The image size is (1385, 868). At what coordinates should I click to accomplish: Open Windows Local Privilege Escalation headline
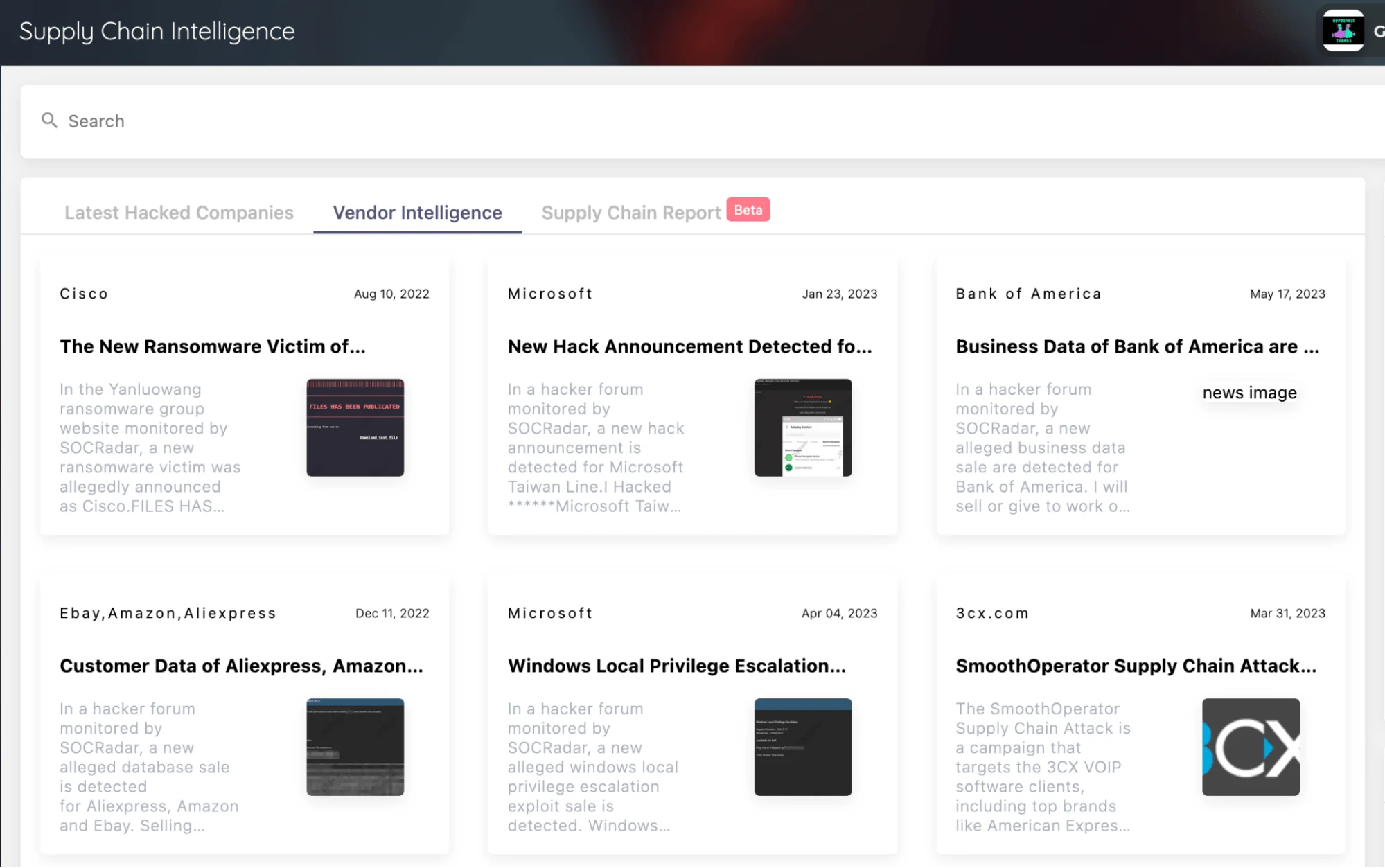[676, 666]
